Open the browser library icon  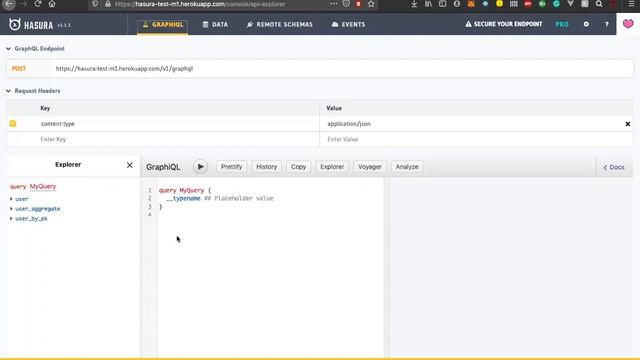pyautogui.click(x=428, y=4)
